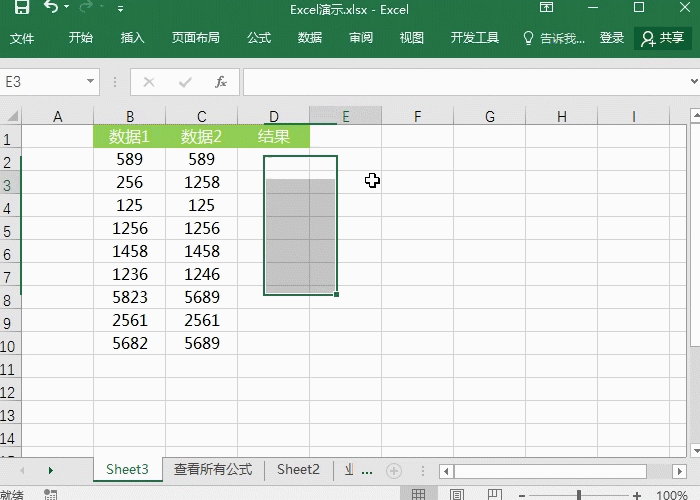Add a new sheet with plus icon
Viewport: 700px width, 500px height.
[394, 471]
